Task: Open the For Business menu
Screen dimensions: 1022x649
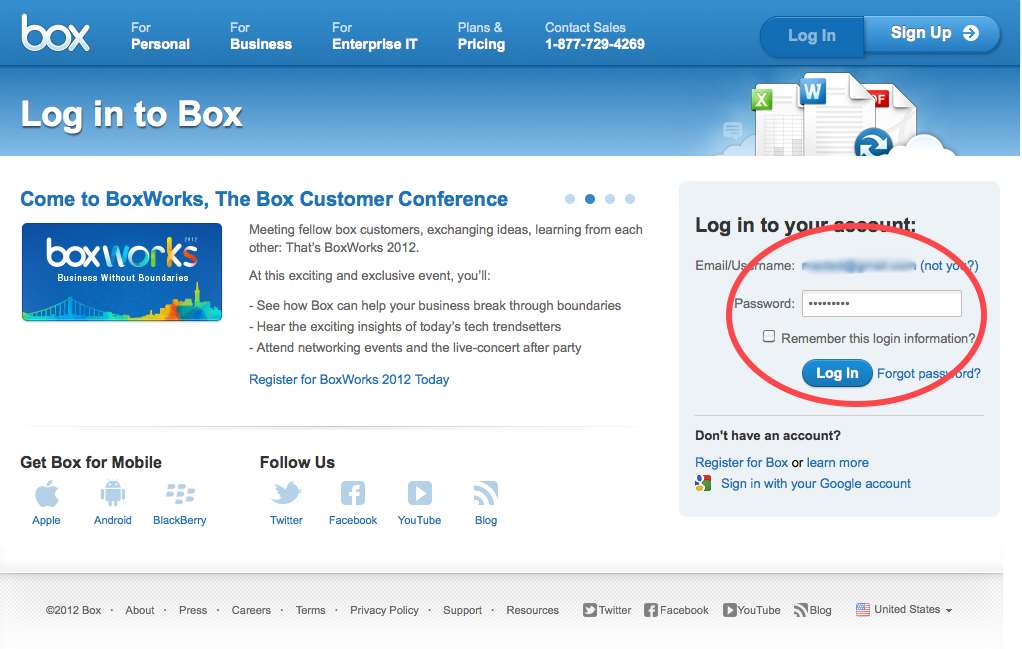Action: coord(260,36)
